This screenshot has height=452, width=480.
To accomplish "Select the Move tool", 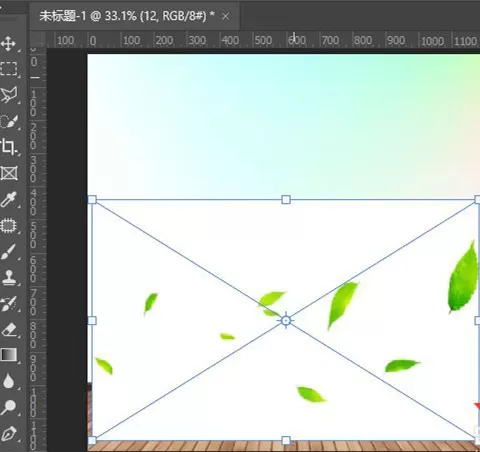I will [8, 44].
